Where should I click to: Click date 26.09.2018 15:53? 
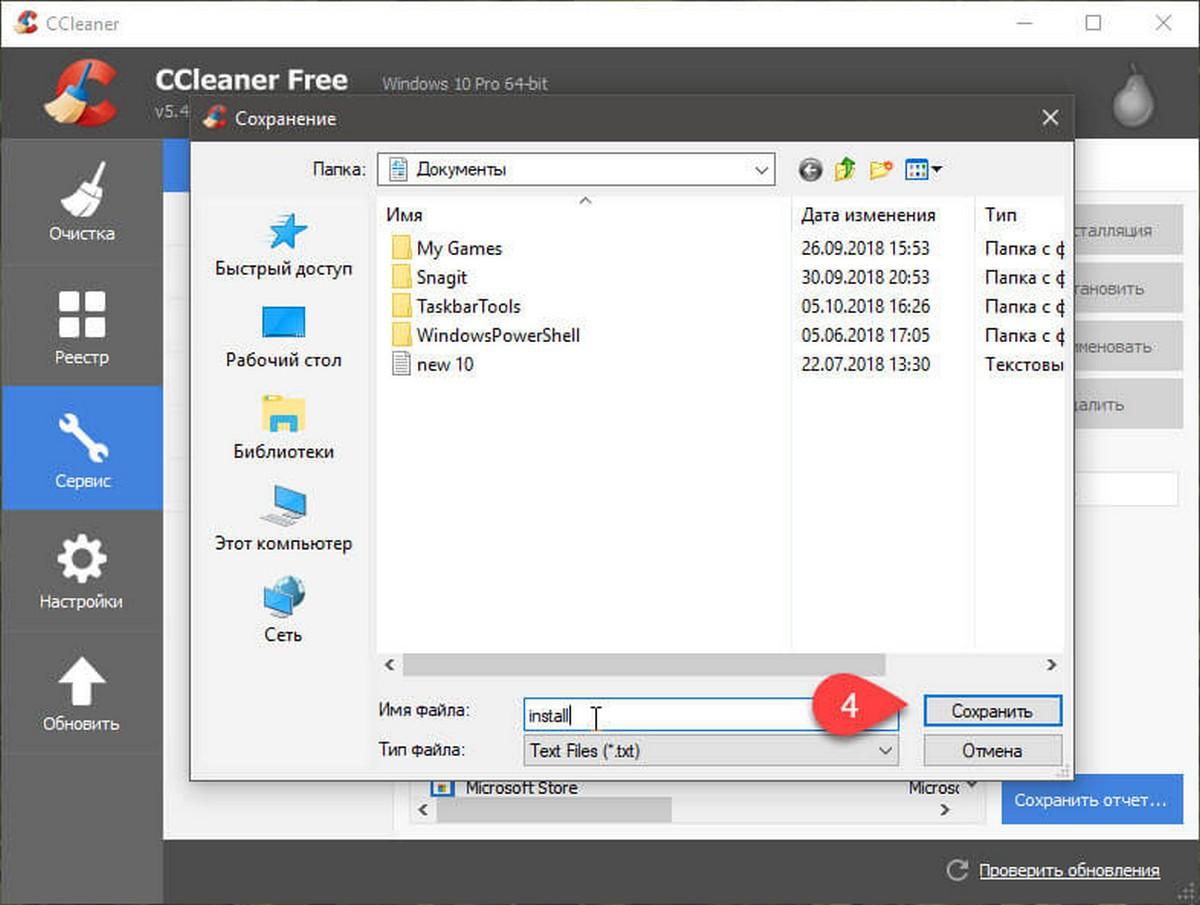(866, 248)
